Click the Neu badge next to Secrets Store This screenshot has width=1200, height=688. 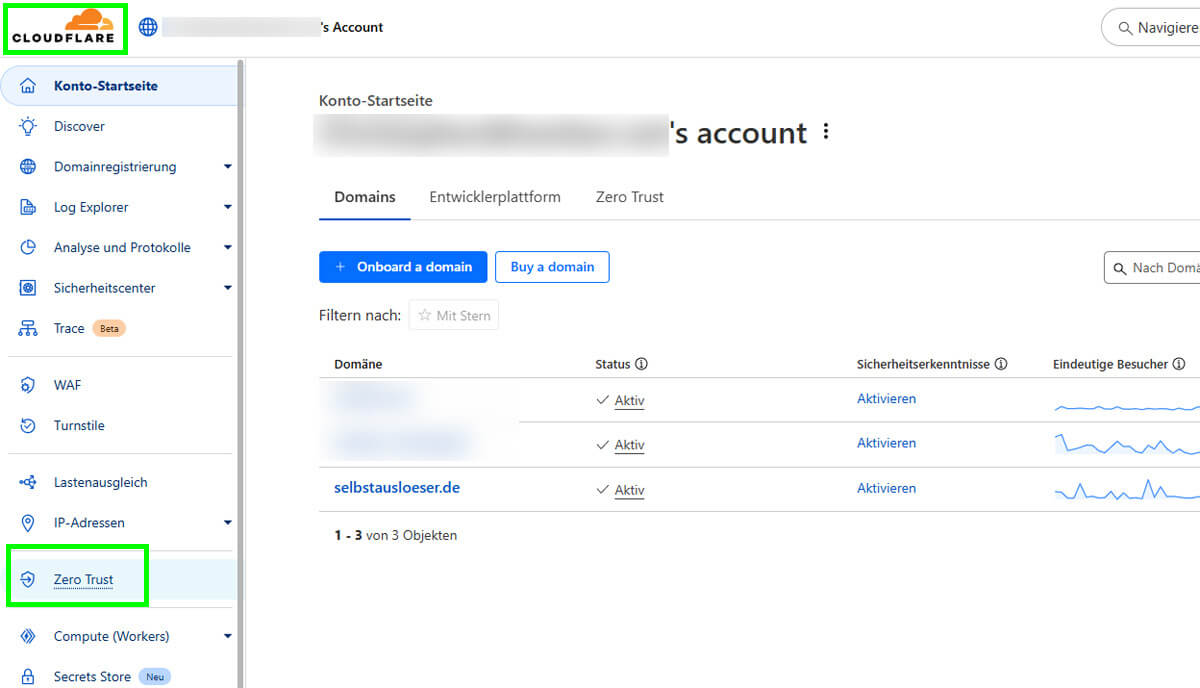154,677
